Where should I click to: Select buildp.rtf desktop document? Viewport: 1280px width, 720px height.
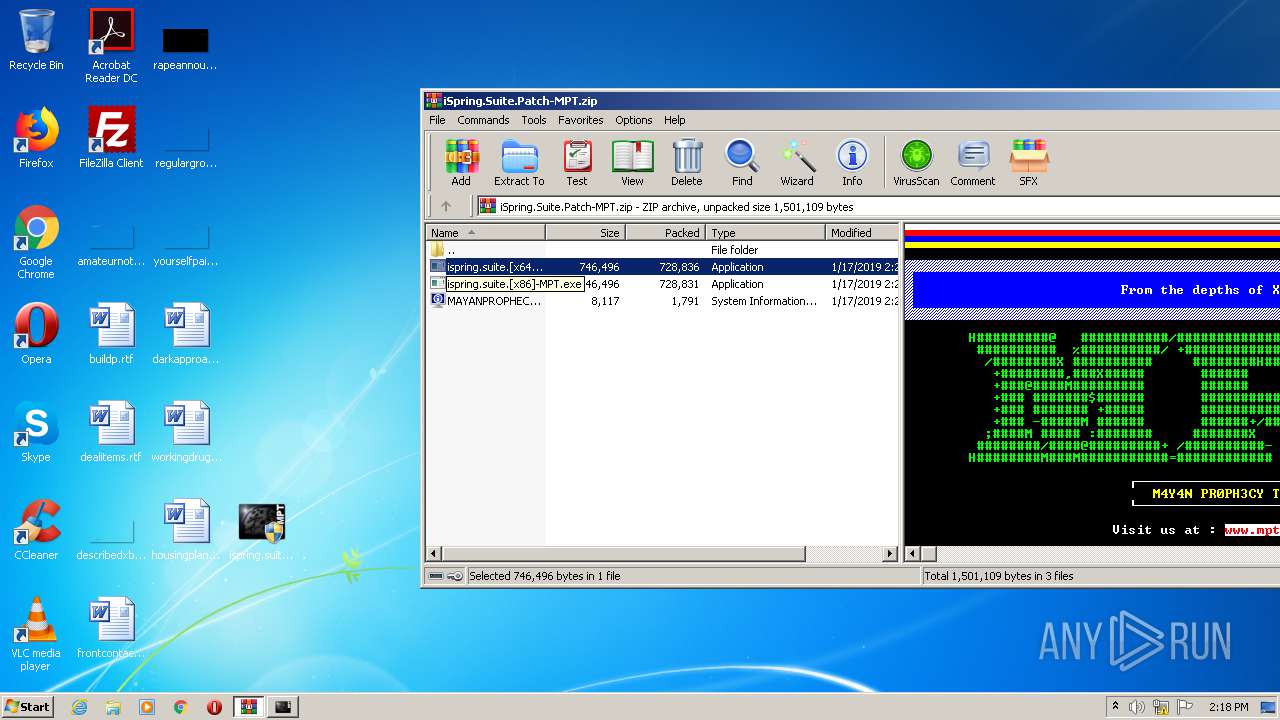click(111, 334)
